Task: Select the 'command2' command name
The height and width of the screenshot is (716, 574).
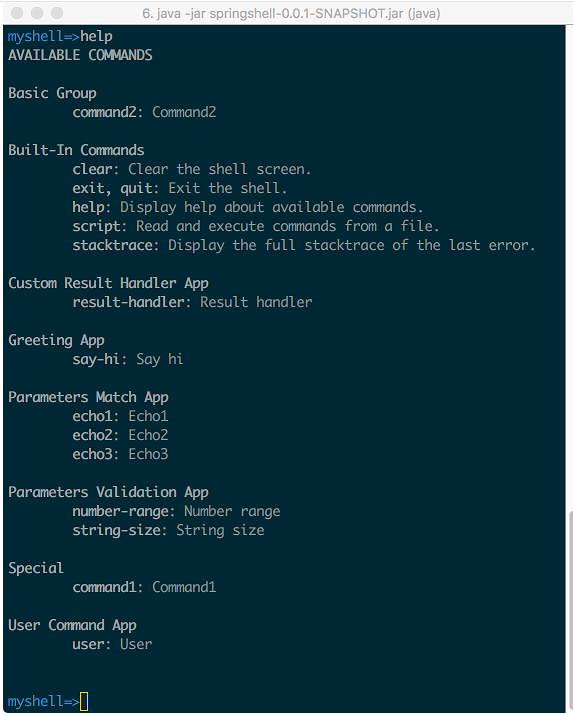Action: tap(104, 112)
